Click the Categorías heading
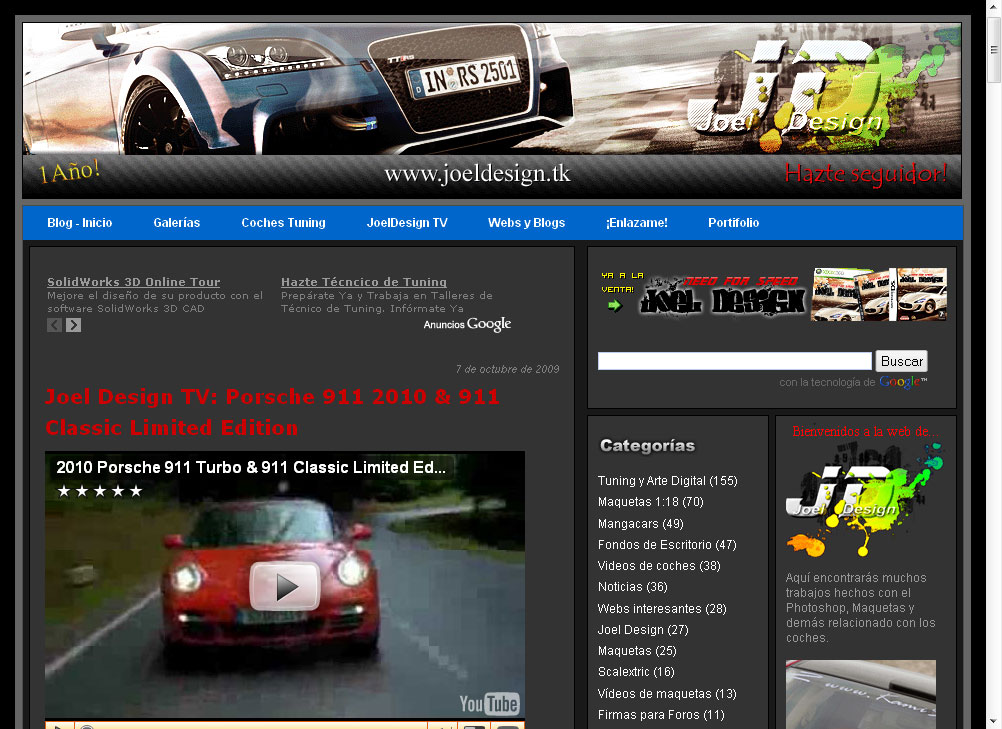 (647, 445)
